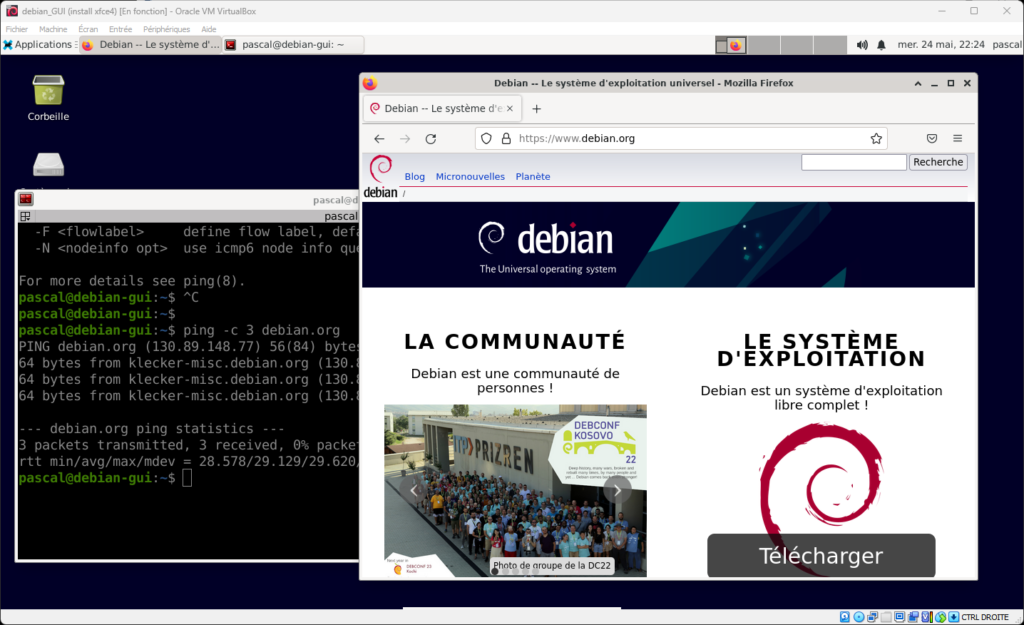This screenshot has width=1024, height=625.
Task: Click the DebConf group photo carousel
Action: point(515,490)
